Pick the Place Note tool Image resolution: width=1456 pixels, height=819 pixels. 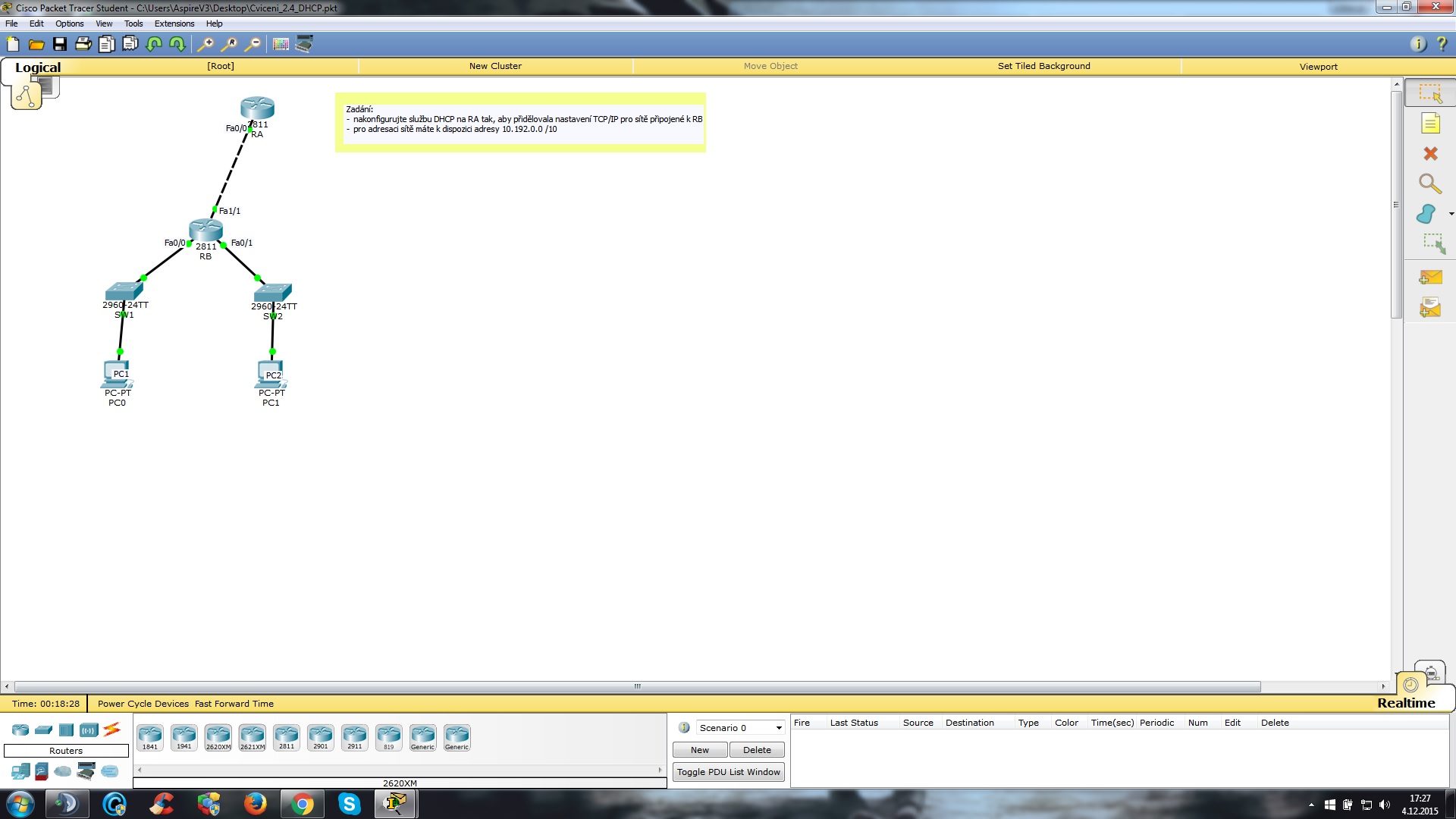tap(1430, 123)
